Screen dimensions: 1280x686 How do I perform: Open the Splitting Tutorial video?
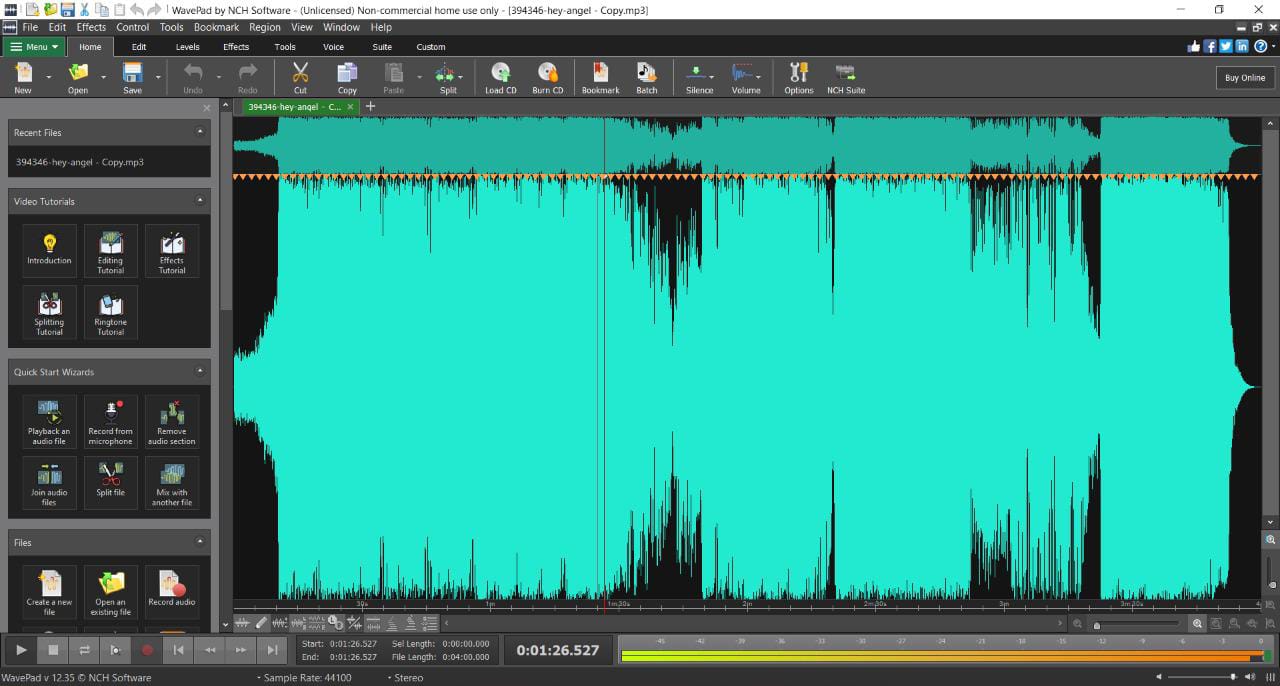pyautogui.click(x=49, y=312)
